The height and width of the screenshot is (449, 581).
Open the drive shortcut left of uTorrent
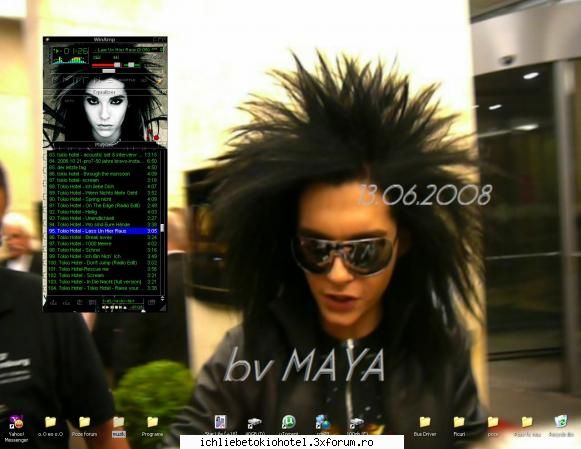[x=255, y=425]
